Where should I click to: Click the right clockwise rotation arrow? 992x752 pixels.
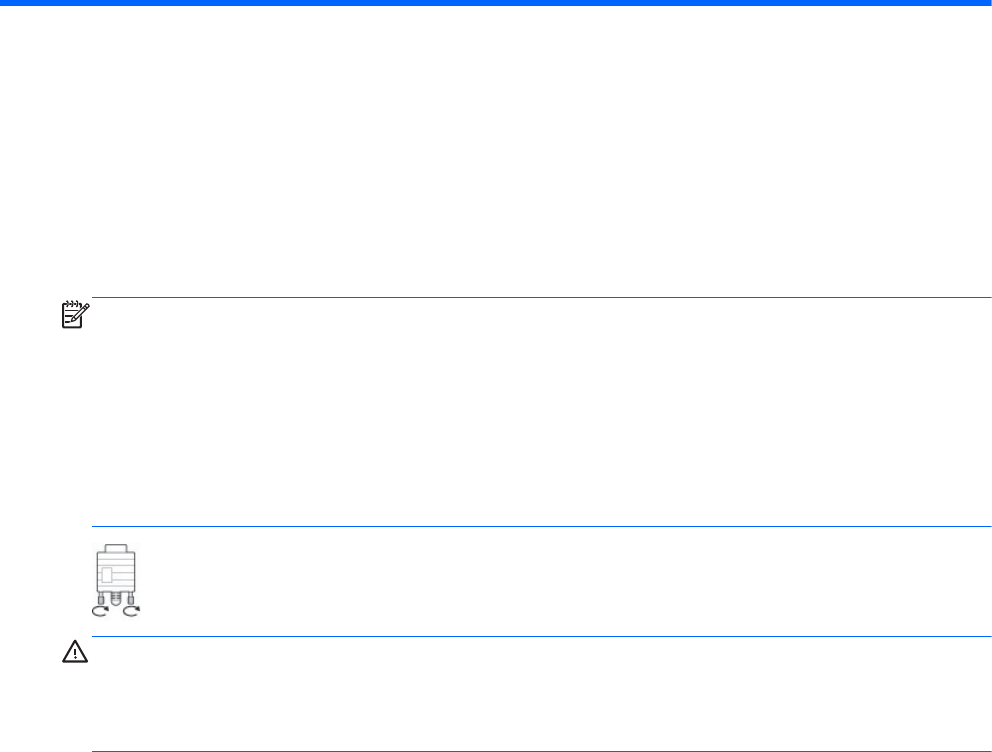132,611
